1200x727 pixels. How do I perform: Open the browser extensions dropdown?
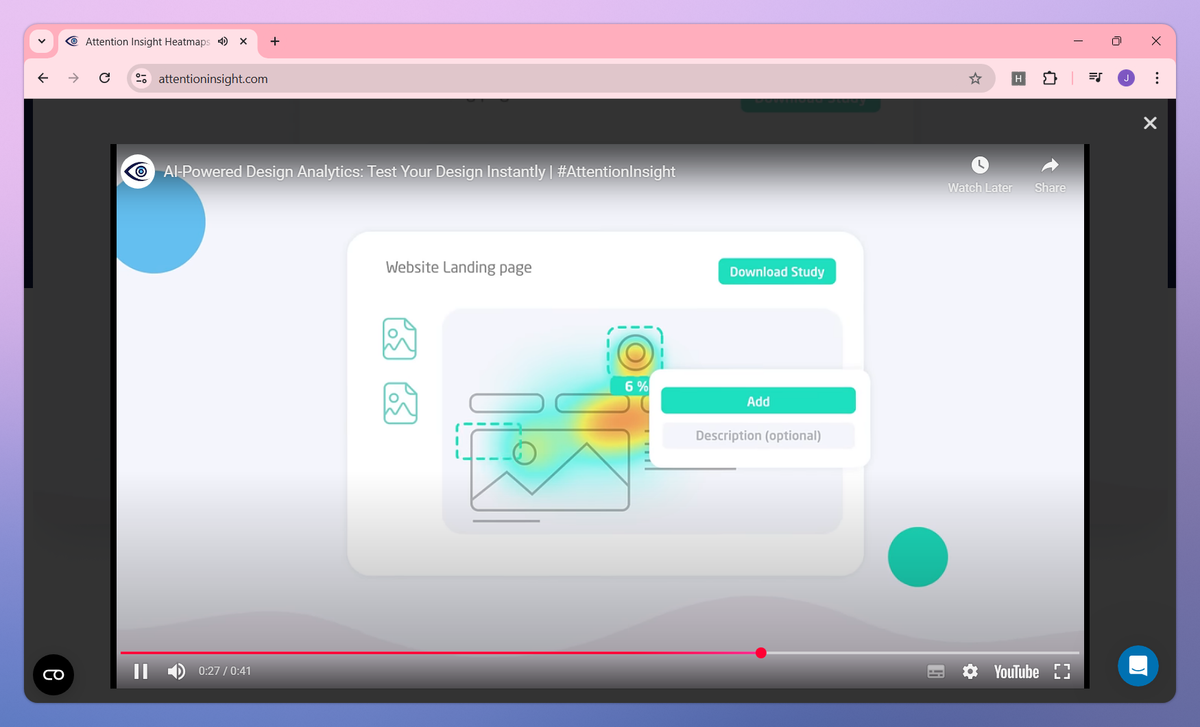pos(1050,77)
